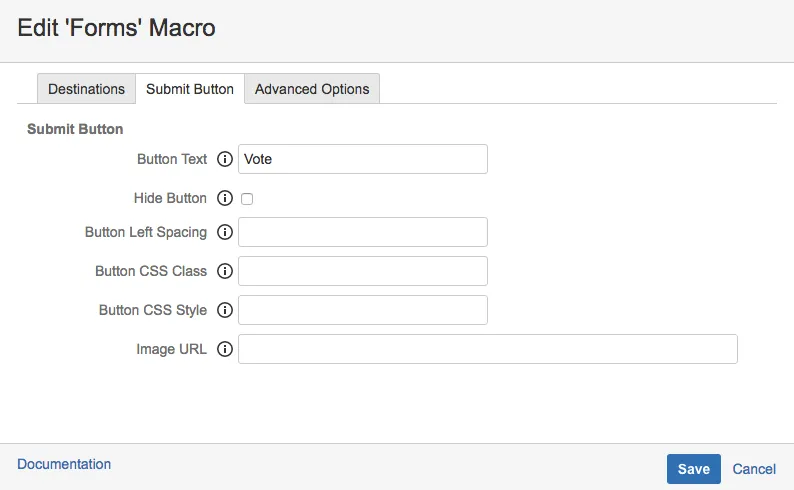
Task: Save the Forms macro settings
Action: [694, 469]
